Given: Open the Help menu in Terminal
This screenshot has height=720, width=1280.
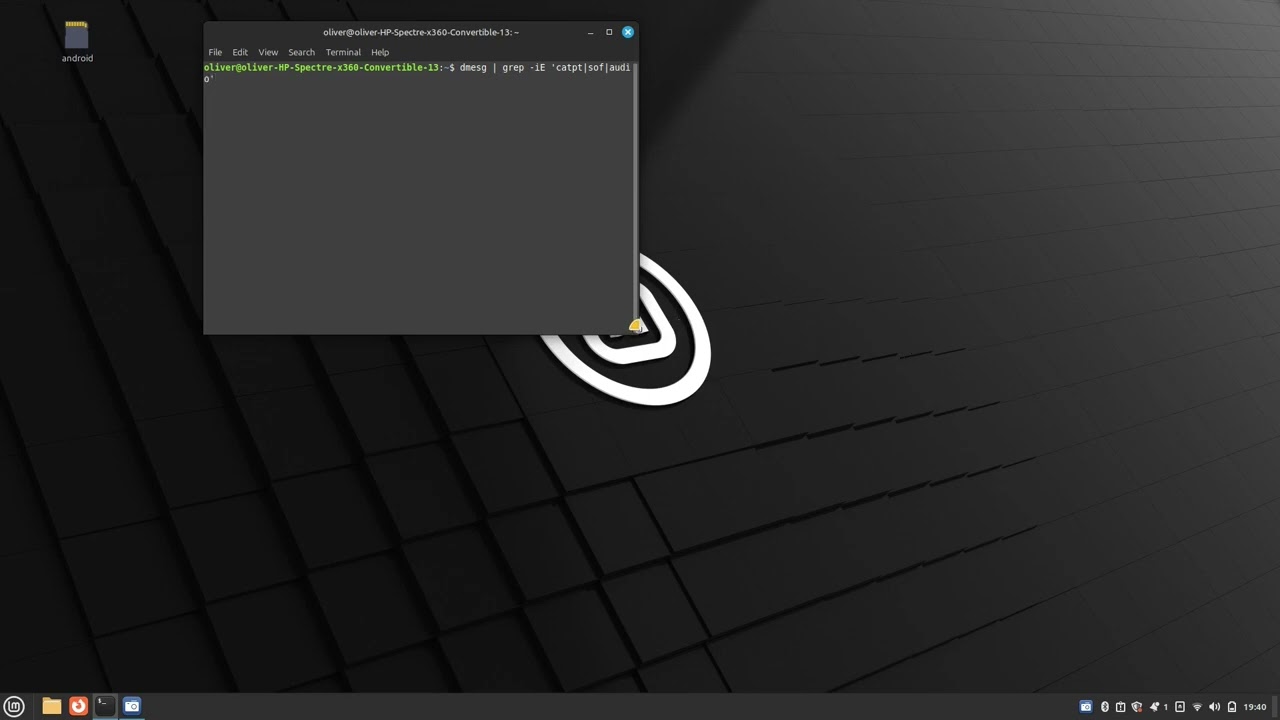Looking at the screenshot, I should 380,52.
